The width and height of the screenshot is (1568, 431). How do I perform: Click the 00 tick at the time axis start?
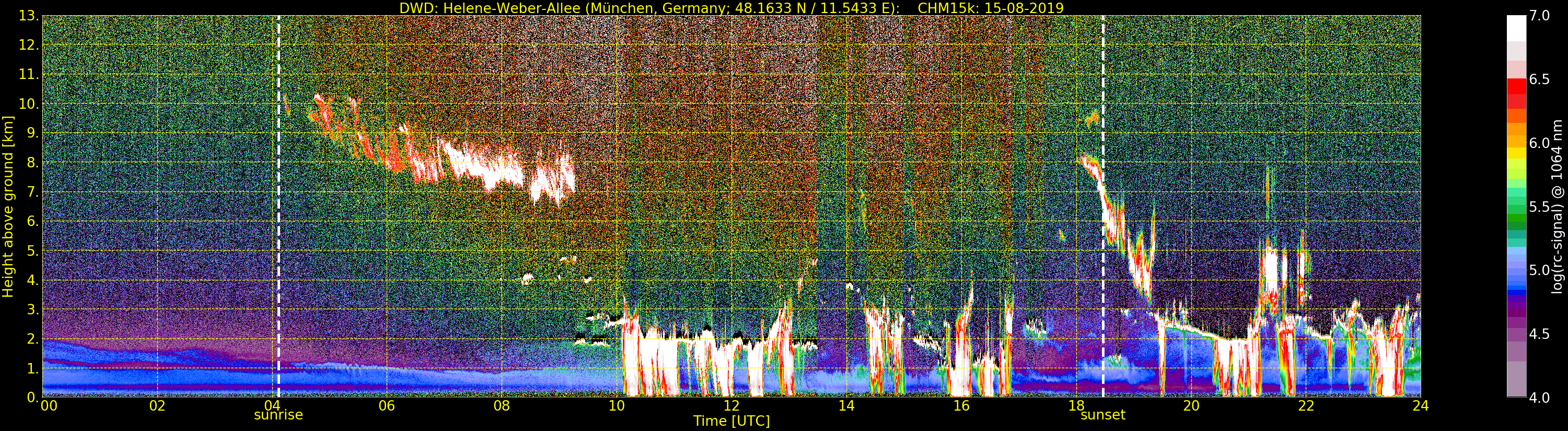pyautogui.click(x=49, y=406)
